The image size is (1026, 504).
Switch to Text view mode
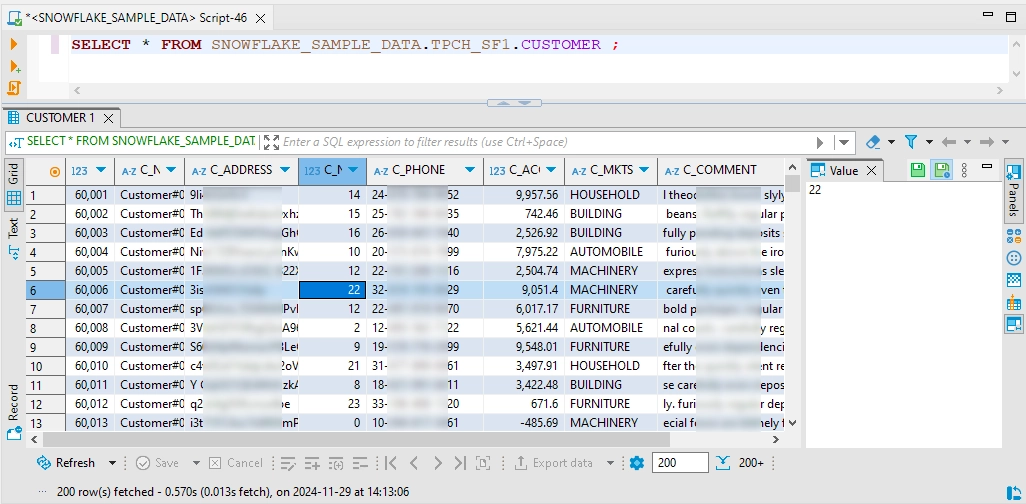pos(14,239)
